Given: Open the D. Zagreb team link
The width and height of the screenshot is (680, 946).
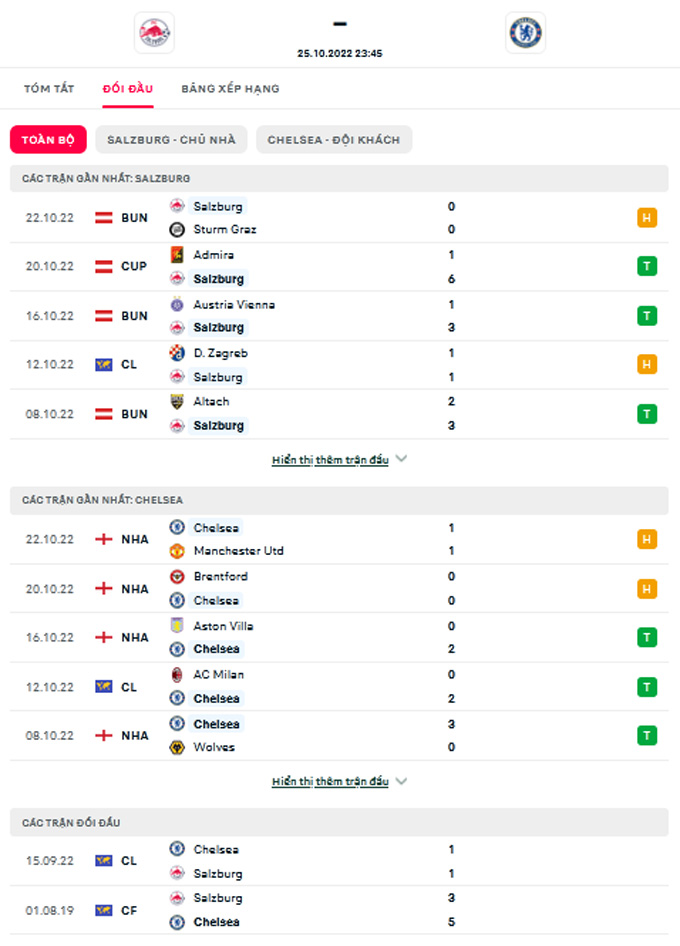Looking at the screenshot, I should (220, 353).
